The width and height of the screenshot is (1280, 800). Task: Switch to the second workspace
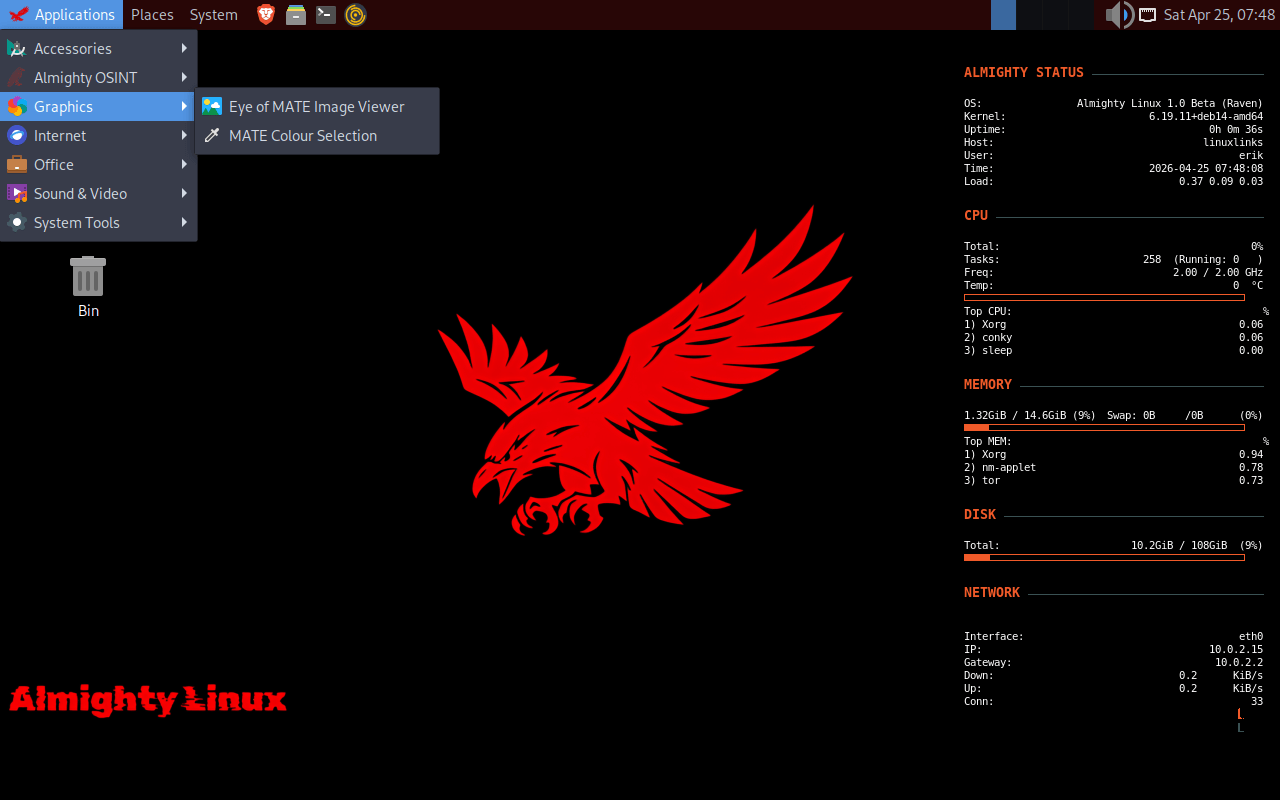1029,15
